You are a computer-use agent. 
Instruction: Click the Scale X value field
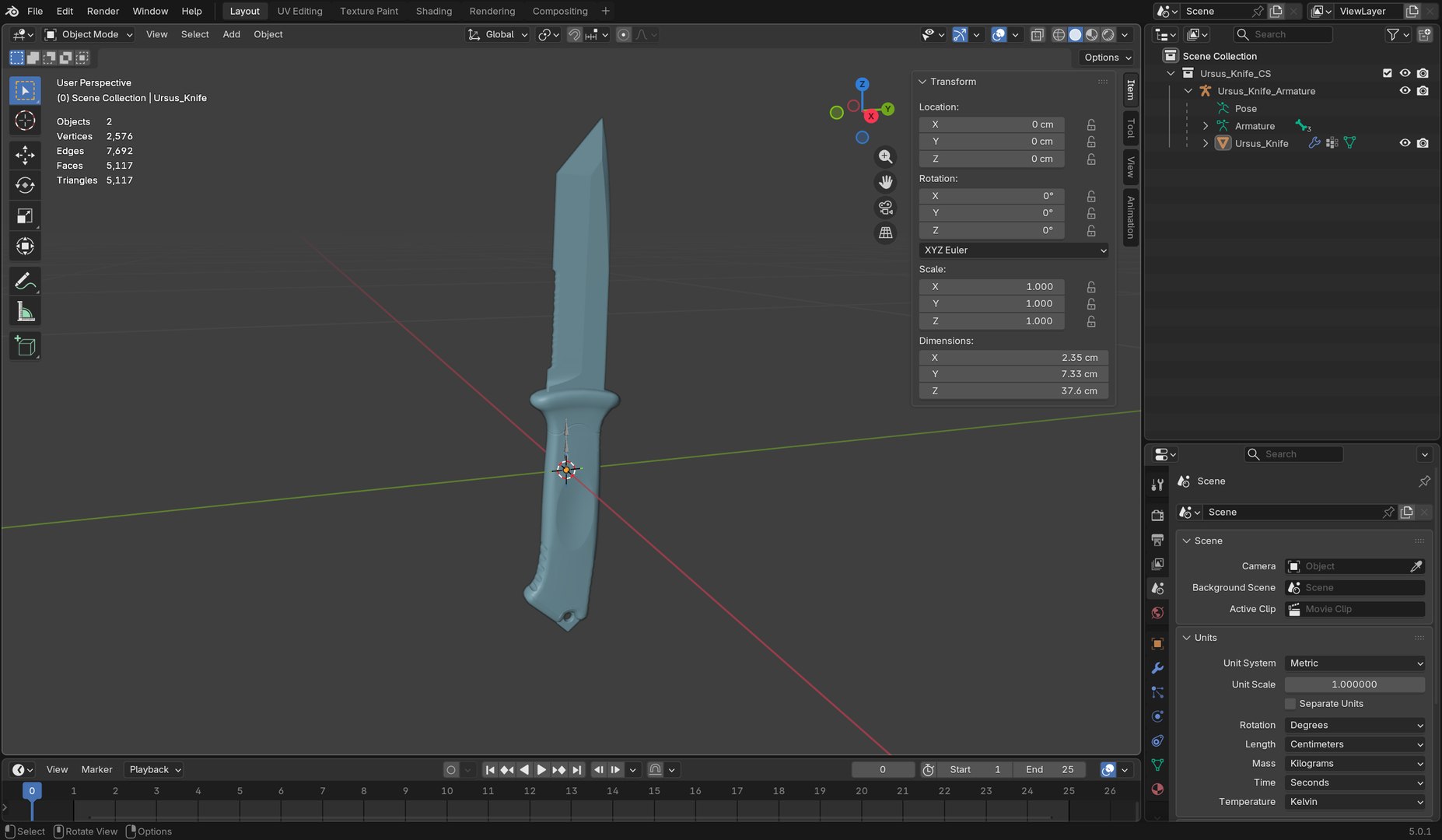pos(992,287)
